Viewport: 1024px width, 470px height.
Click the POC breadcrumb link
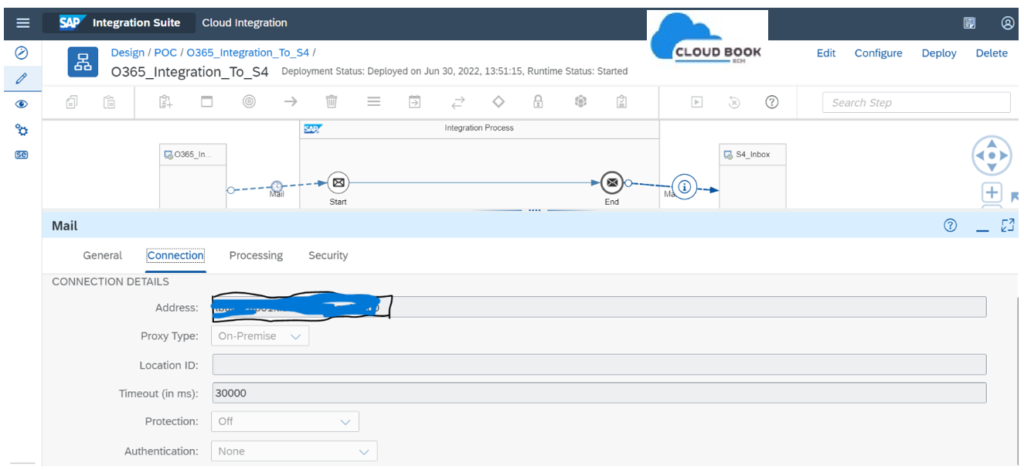[165, 53]
